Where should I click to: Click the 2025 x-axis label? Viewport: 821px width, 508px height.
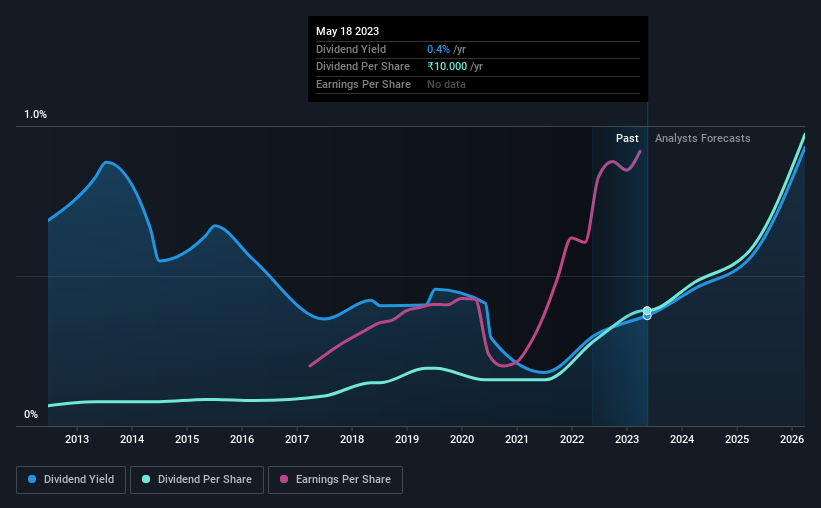point(737,439)
